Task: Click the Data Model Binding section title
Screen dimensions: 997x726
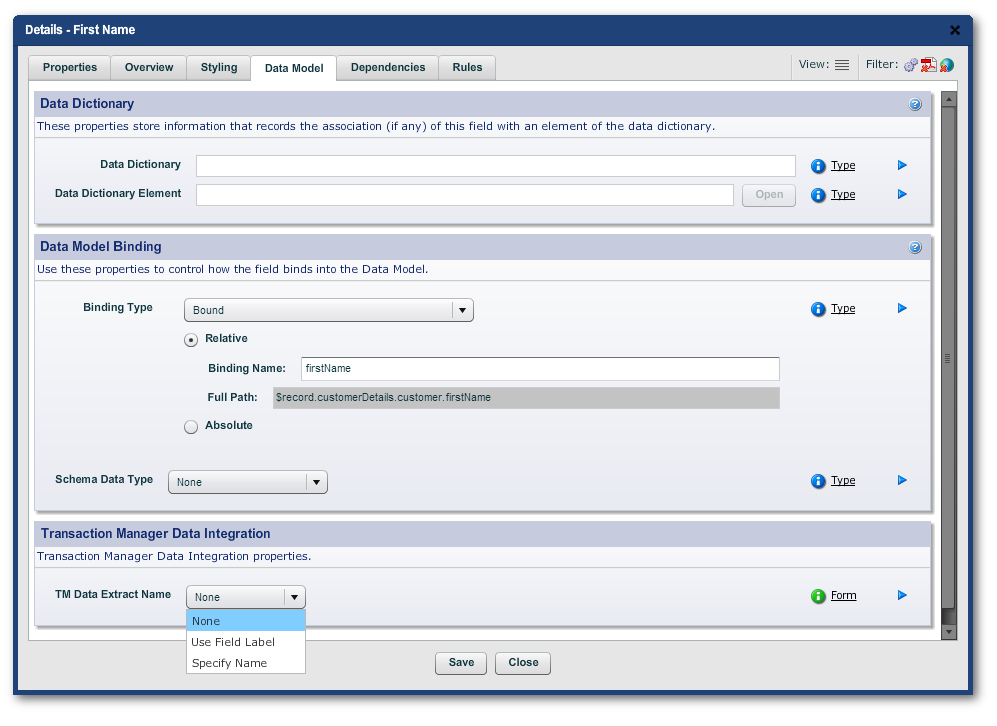Action: click(x=100, y=247)
